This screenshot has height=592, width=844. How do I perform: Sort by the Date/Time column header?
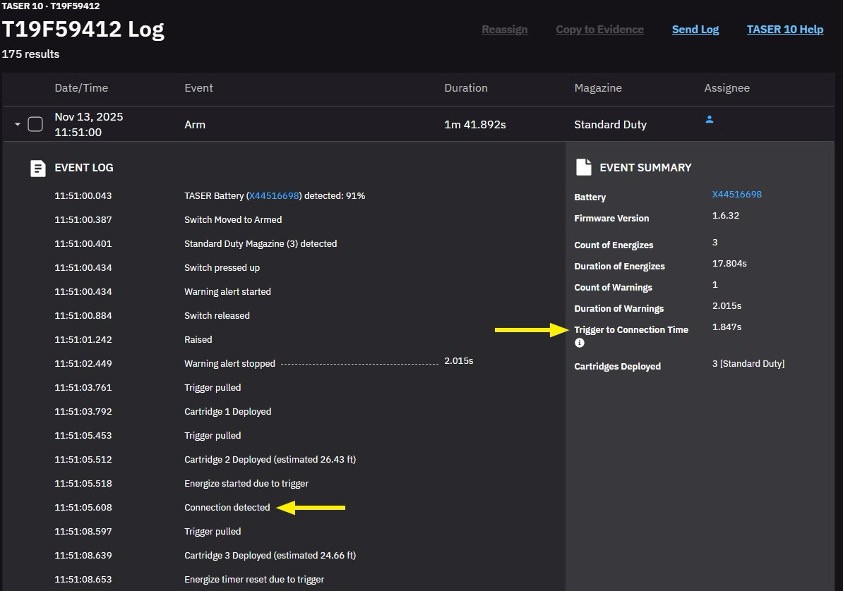[x=81, y=88]
